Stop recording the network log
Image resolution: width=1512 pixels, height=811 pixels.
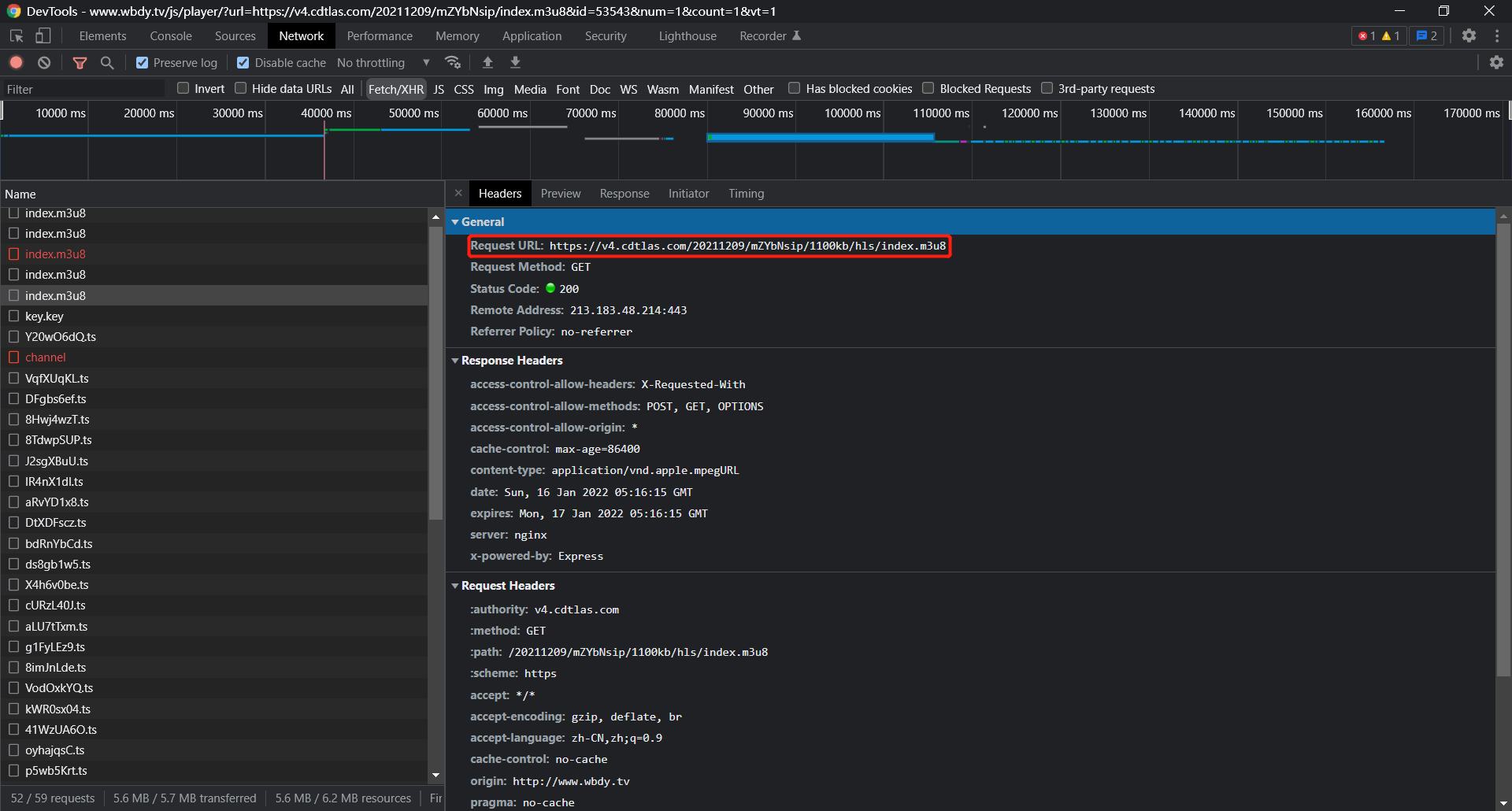click(x=17, y=62)
